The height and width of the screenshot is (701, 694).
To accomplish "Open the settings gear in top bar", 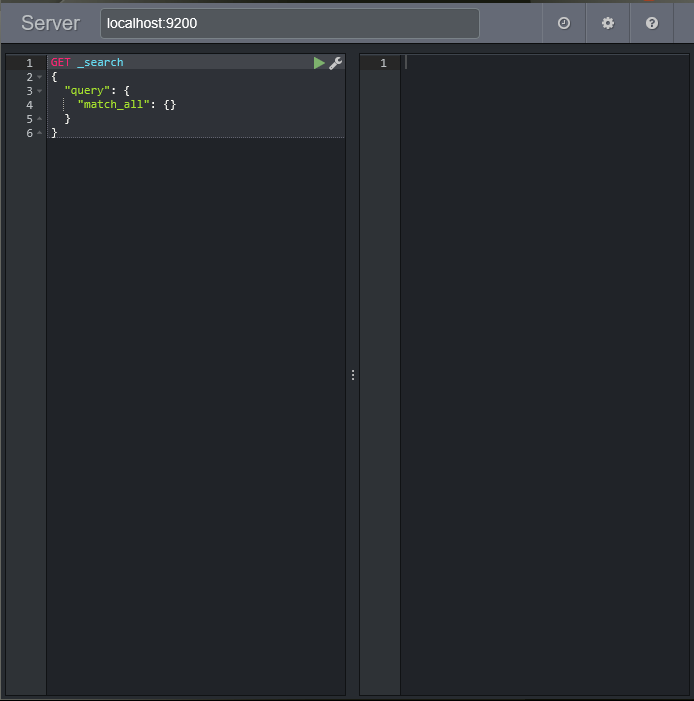I will click(x=608, y=23).
